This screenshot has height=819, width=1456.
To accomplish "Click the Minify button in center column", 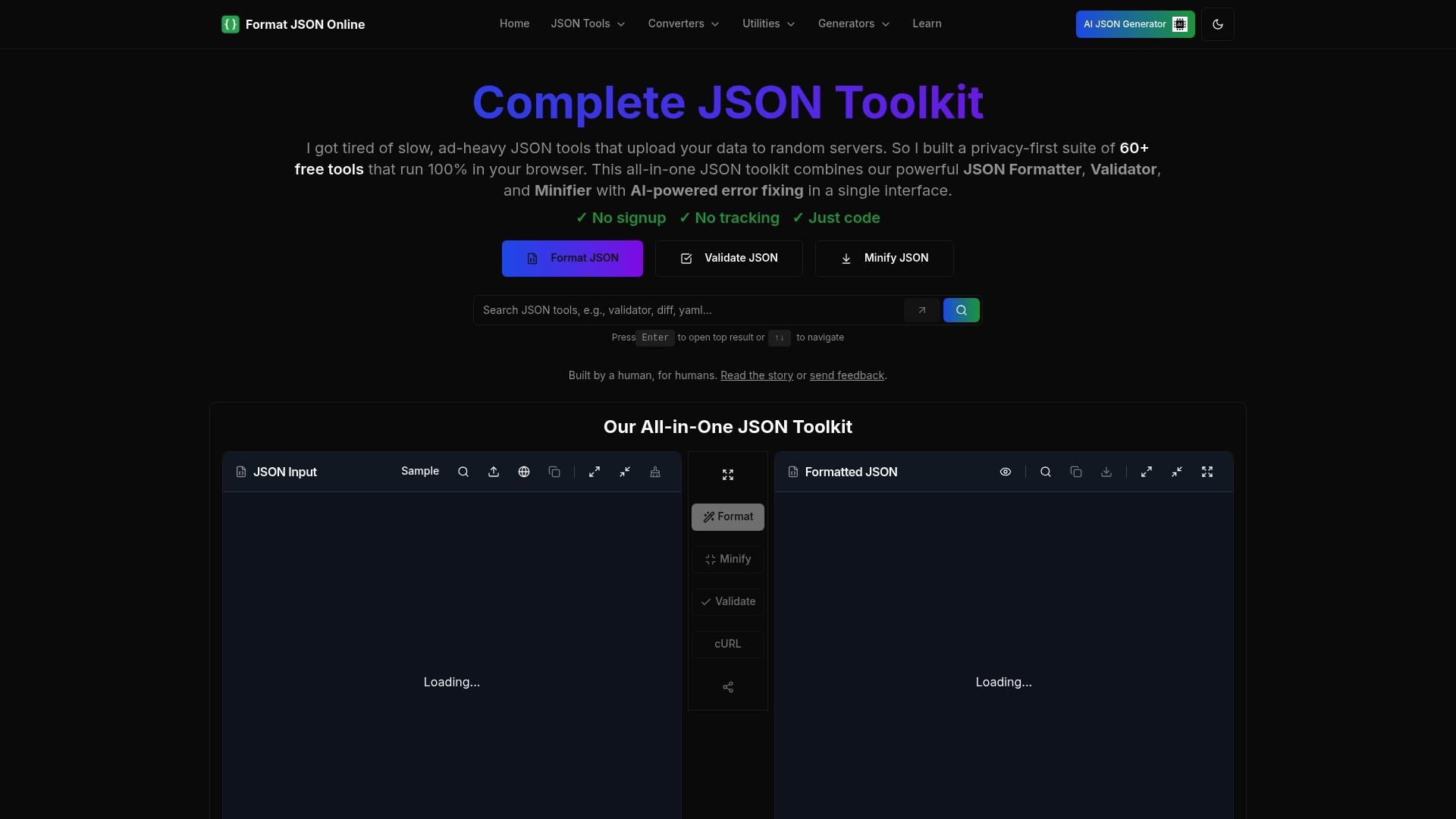I will click(728, 560).
